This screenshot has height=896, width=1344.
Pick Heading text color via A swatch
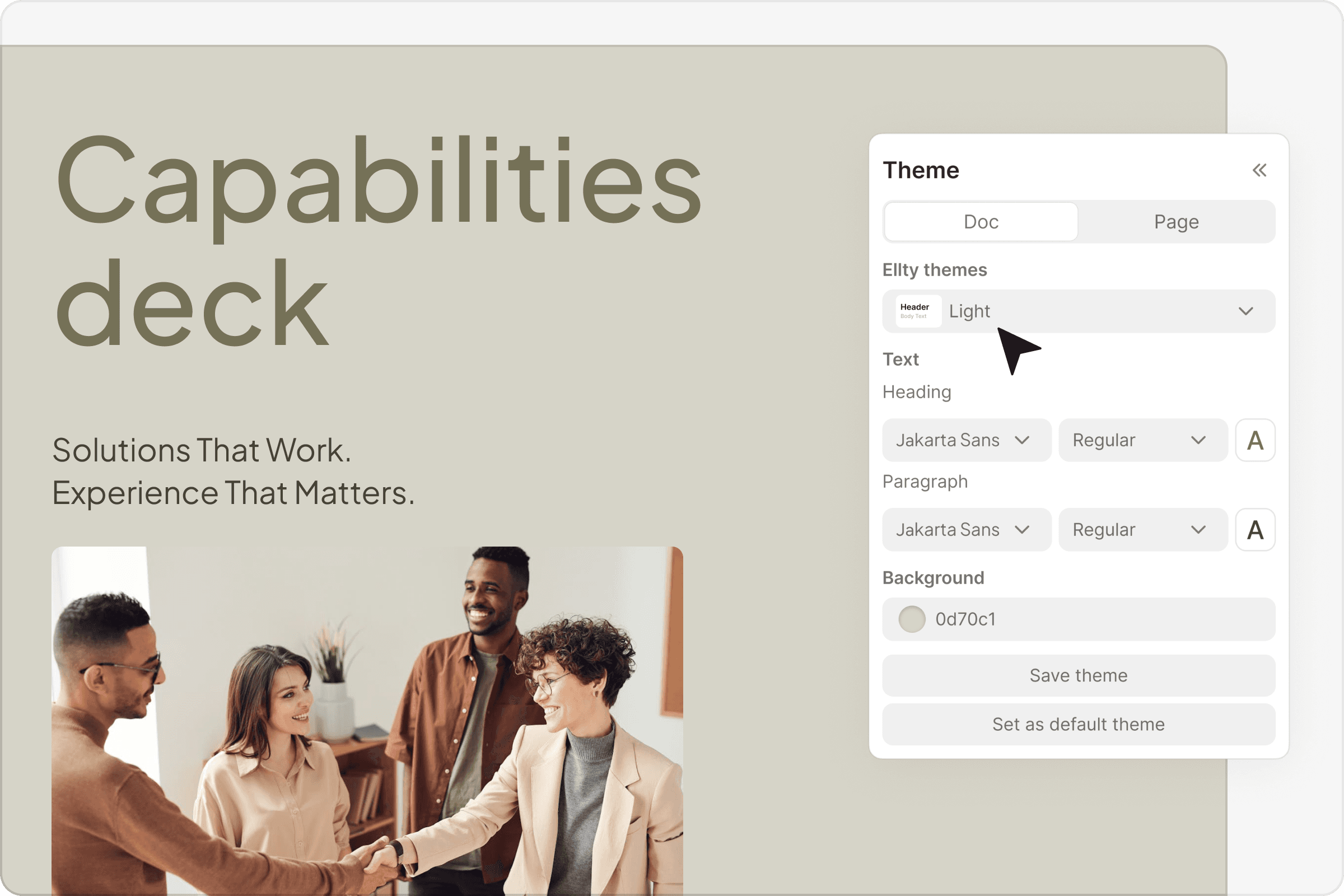click(1255, 440)
